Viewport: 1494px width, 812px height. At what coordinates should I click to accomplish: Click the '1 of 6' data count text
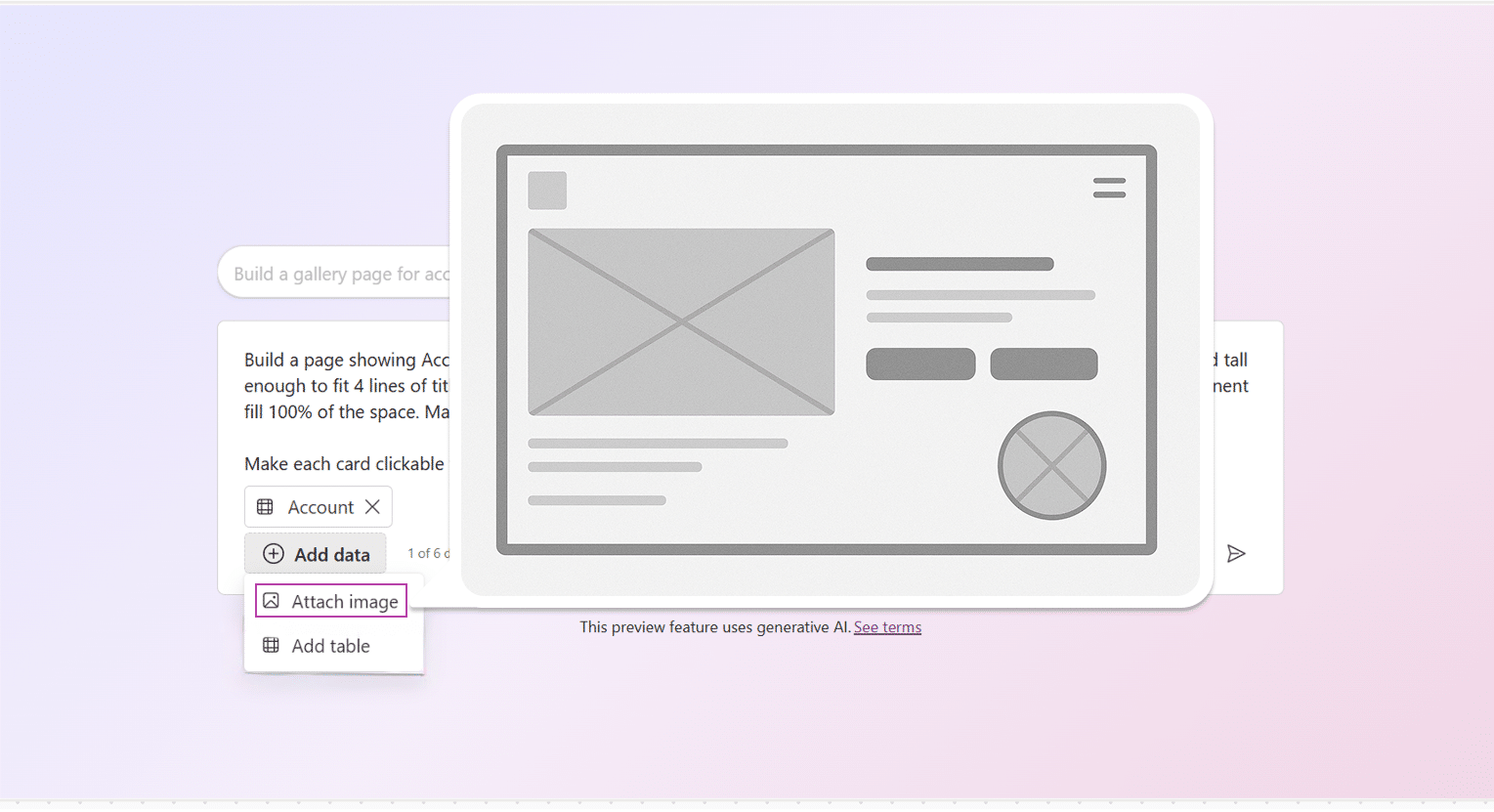pos(427,554)
